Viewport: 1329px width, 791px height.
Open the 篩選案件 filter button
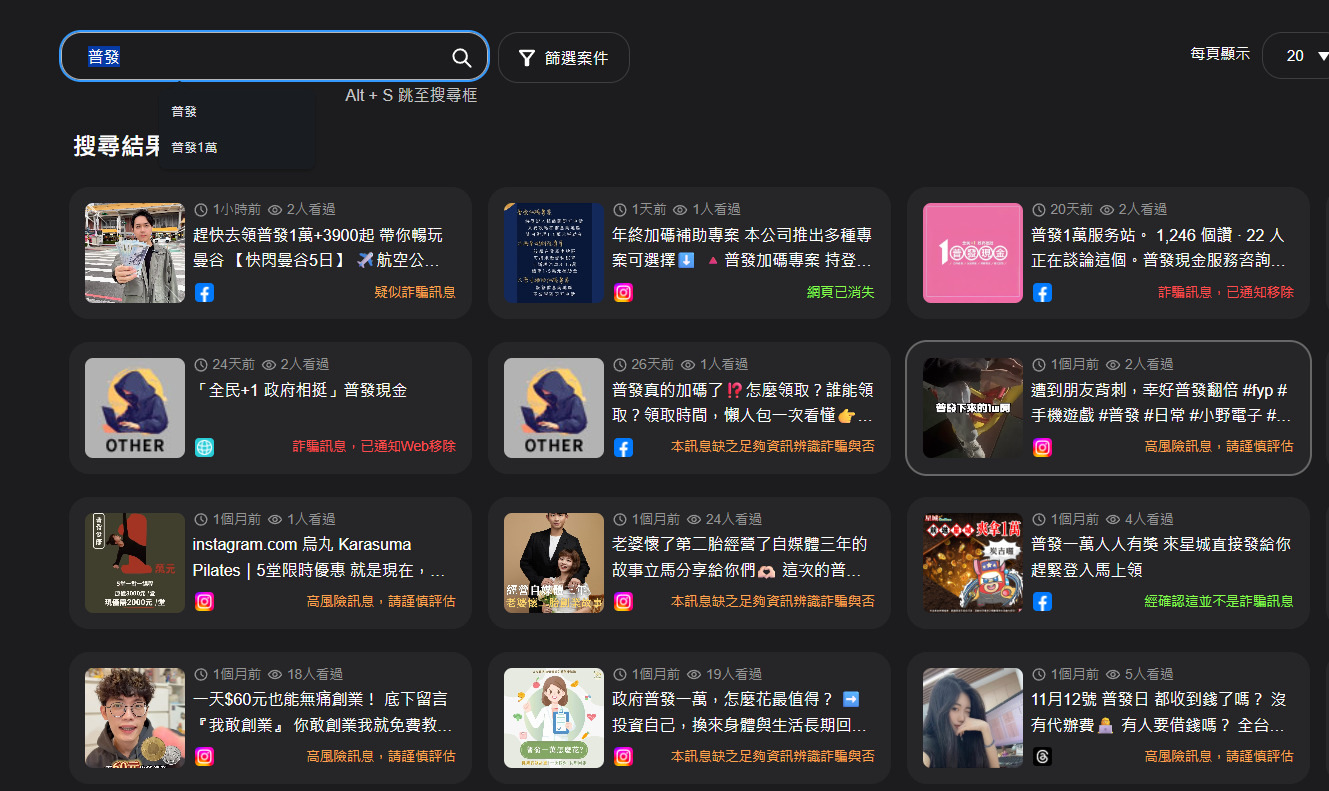pyautogui.click(x=564, y=58)
